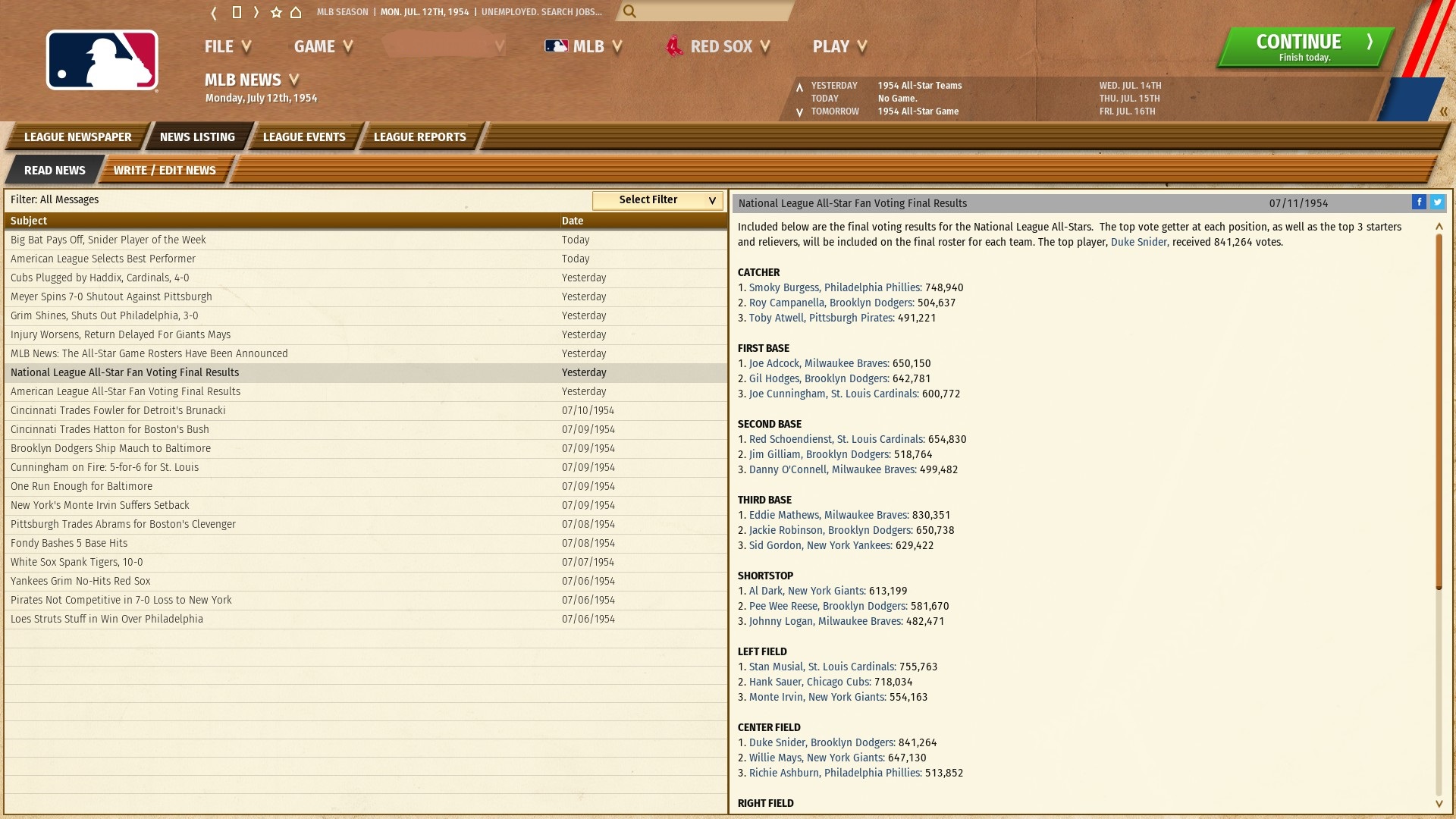
Task: Open the bookmark star icon
Action: point(276,12)
